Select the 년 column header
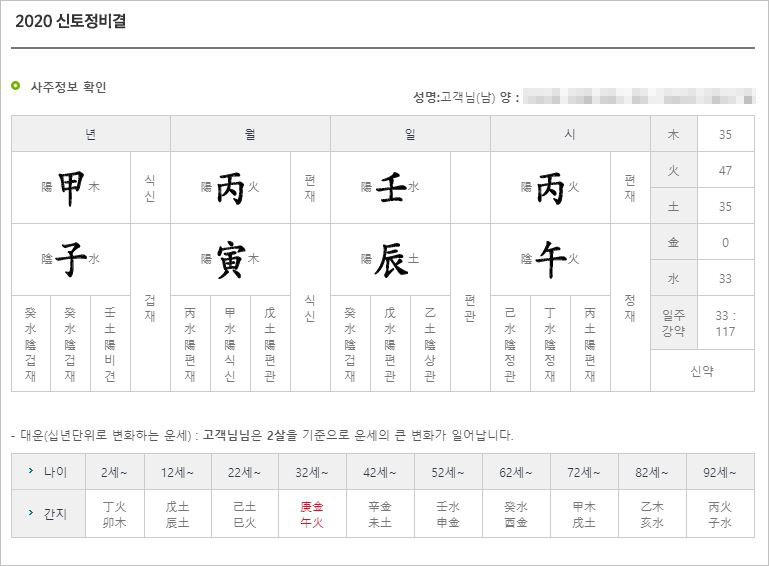 click(x=91, y=133)
